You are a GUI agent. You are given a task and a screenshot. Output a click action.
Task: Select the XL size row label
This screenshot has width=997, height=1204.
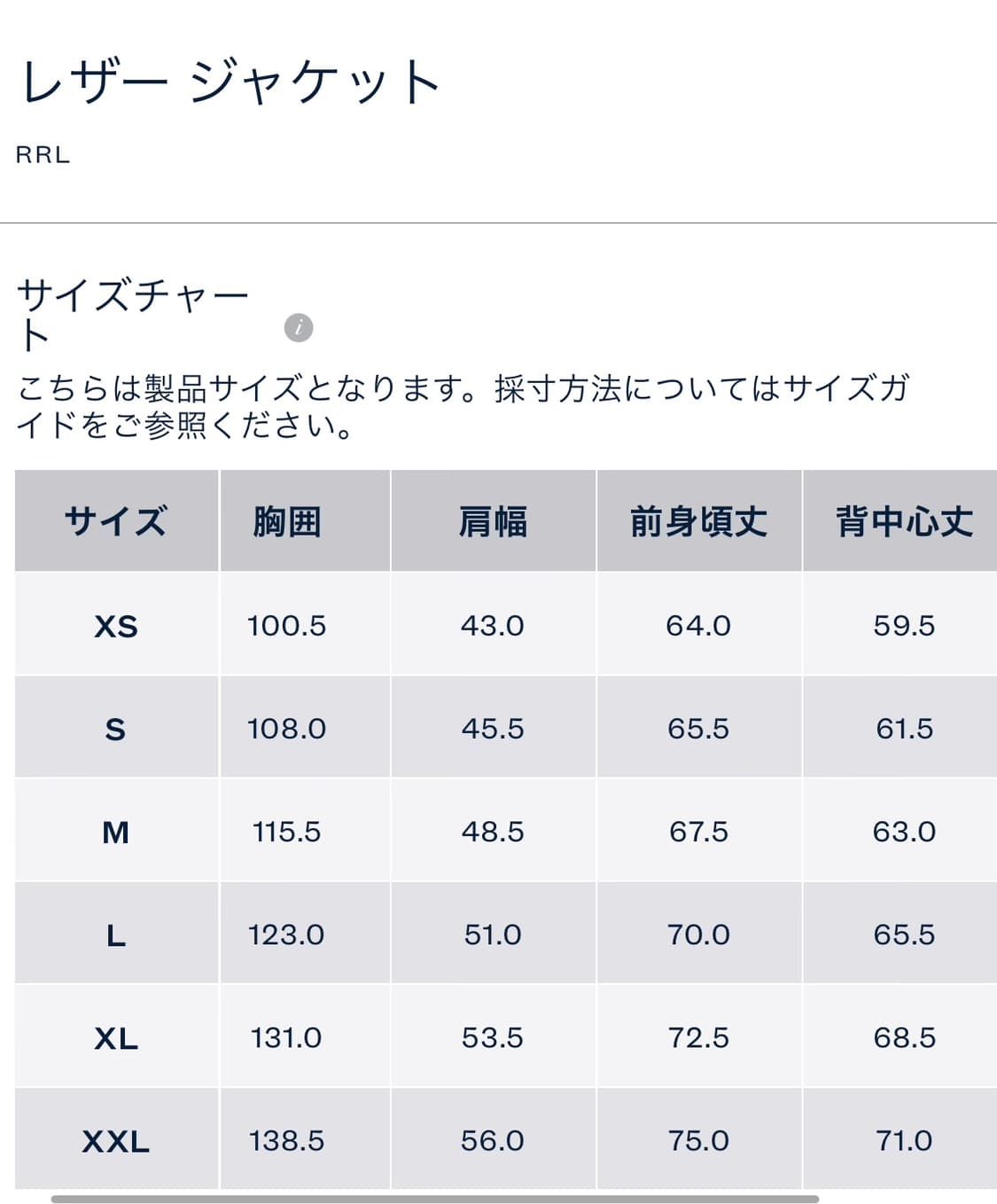tap(115, 1036)
